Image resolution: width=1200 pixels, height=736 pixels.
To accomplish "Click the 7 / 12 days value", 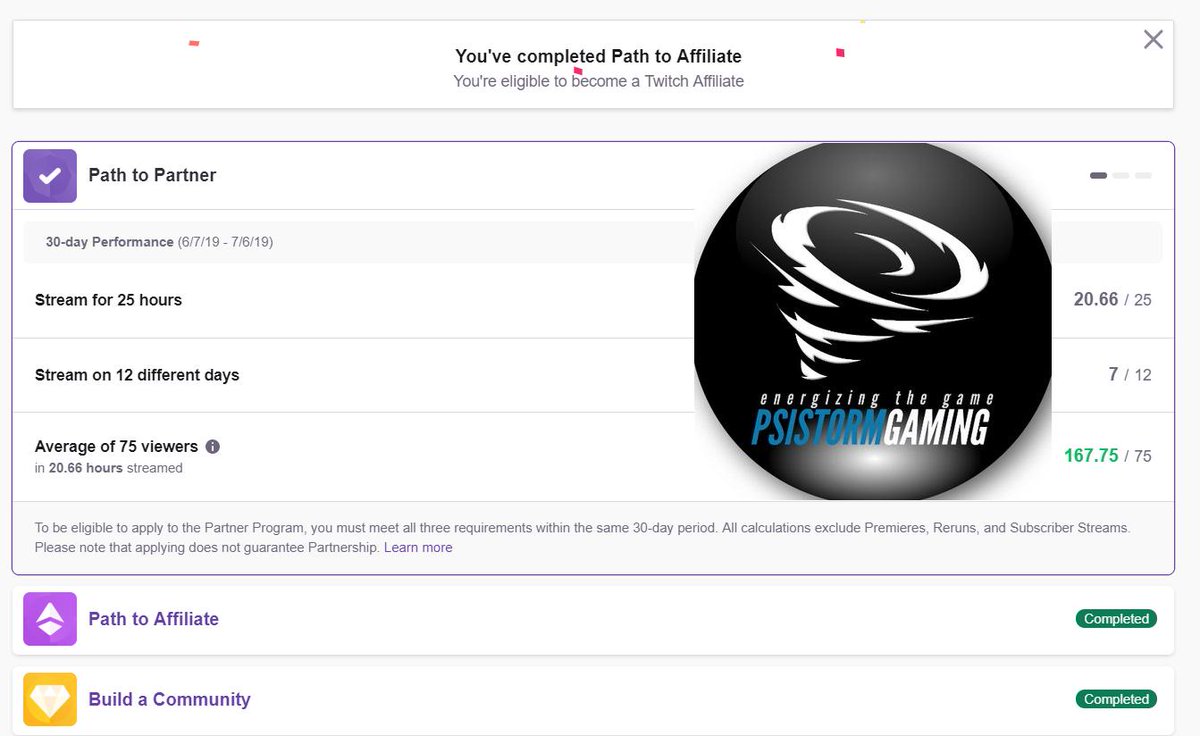I will 1130,375.
